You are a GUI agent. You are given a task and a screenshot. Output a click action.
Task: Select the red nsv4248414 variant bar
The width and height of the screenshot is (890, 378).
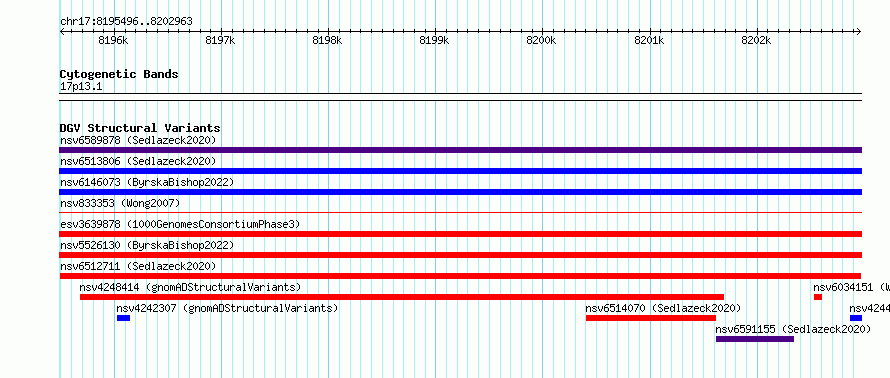402,297
